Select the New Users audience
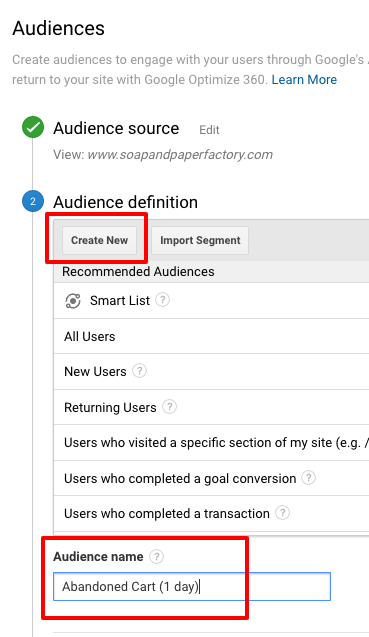Screen dimensions: 369x637 211,371
